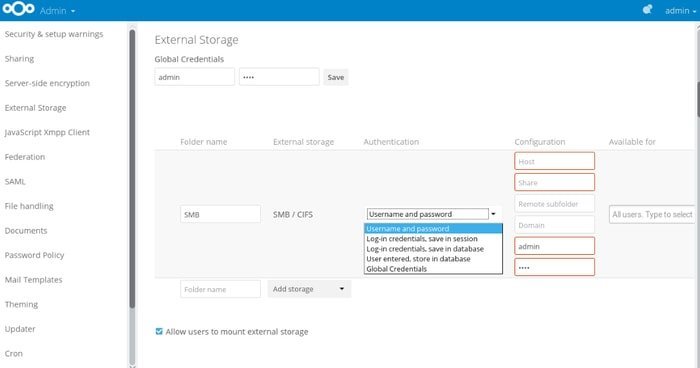Image resolution: width=700 pixels, height=368 pixels.
Task: Choose 'Global Credentials' authentication option
Action: (433, 269)
